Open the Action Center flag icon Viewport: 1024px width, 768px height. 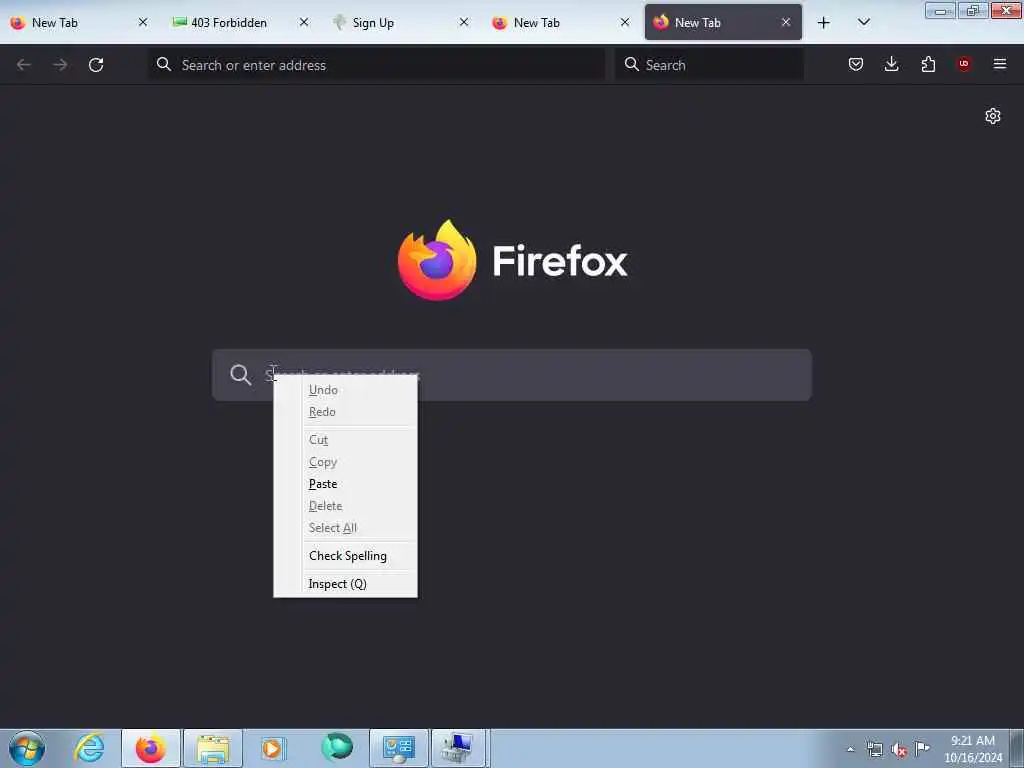(922, 748)
